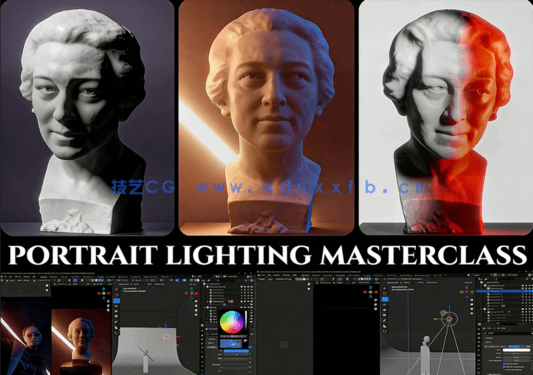
Task: Choose the Rotate tool in right Blender viewport
Action: [384, 305]
